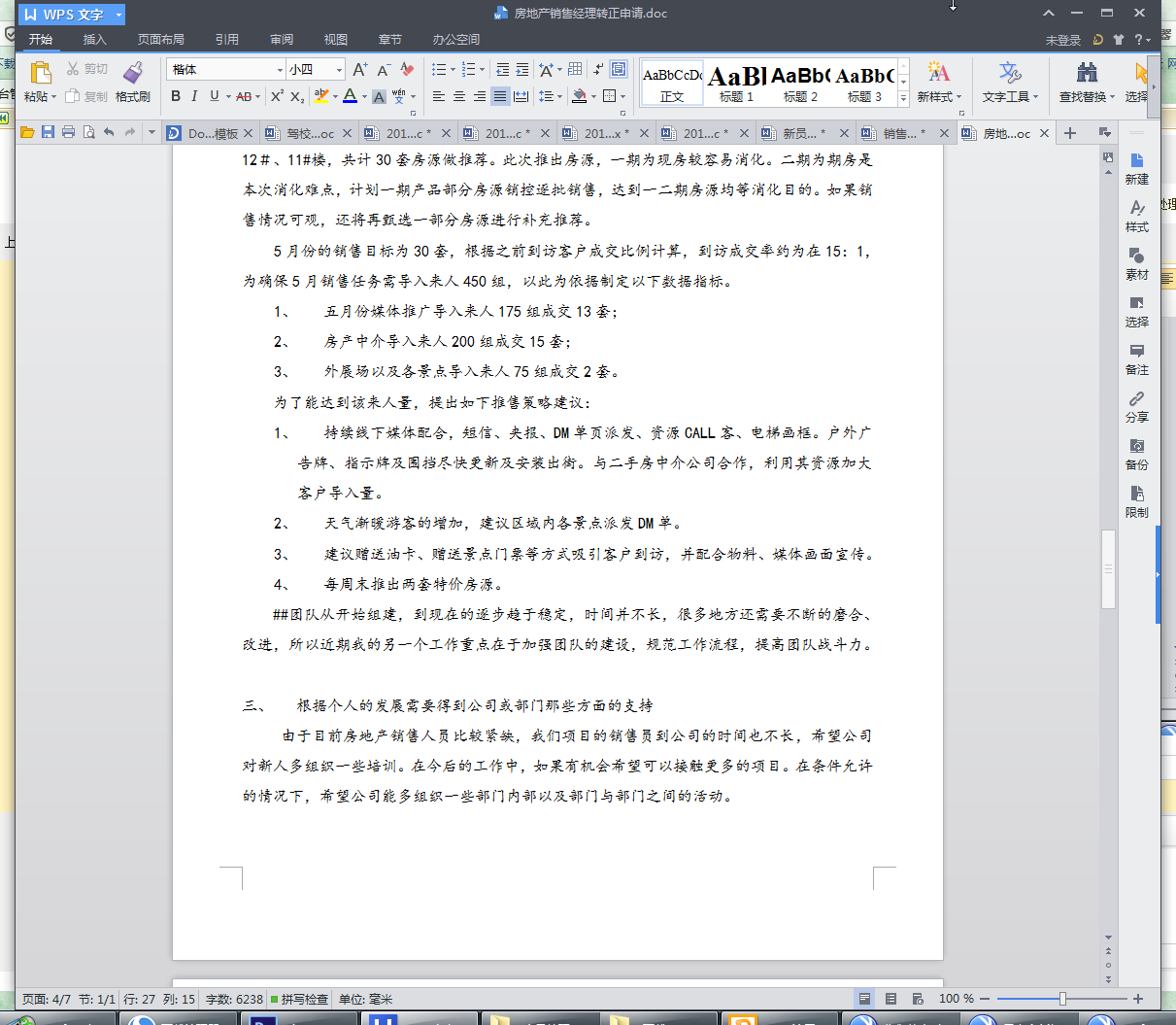Click the print preview icon
The height and width of the screenshot is (1025, 1176).
pos(88,132)
